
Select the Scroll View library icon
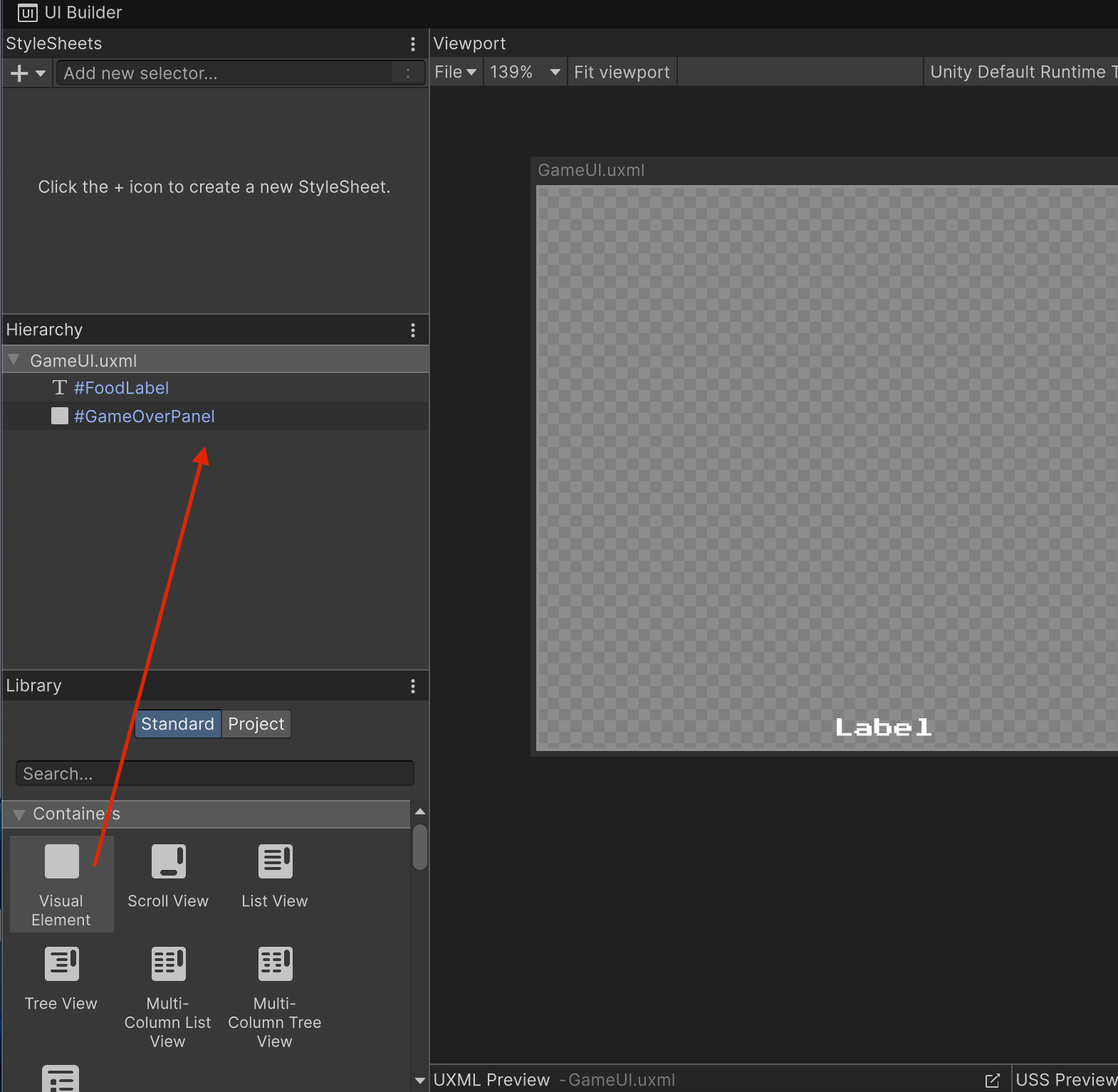point(168,862)
